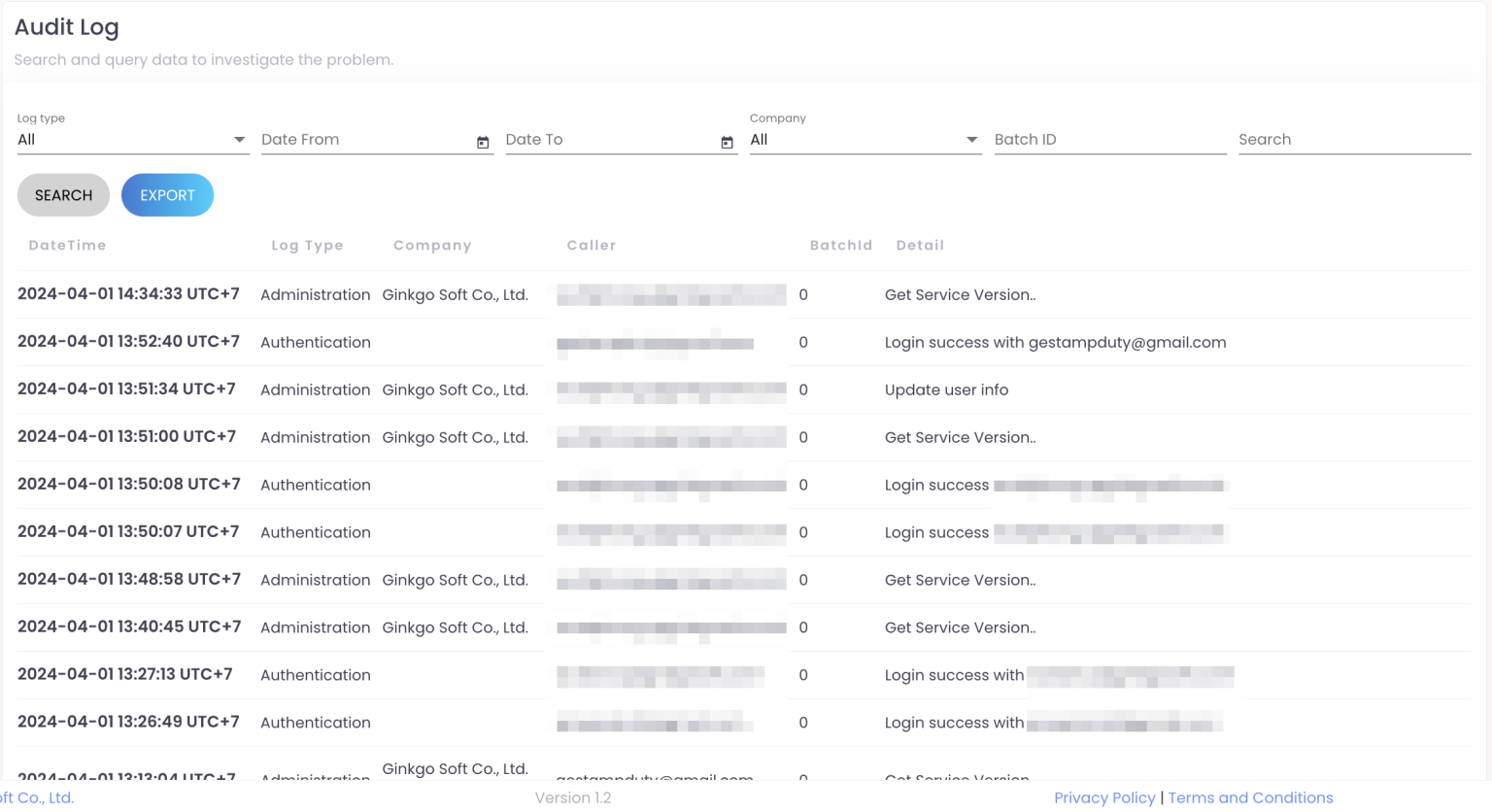Sort by the DateTime column header
The height and width of the screenshot is (812, 1492).
click(67, 246)
